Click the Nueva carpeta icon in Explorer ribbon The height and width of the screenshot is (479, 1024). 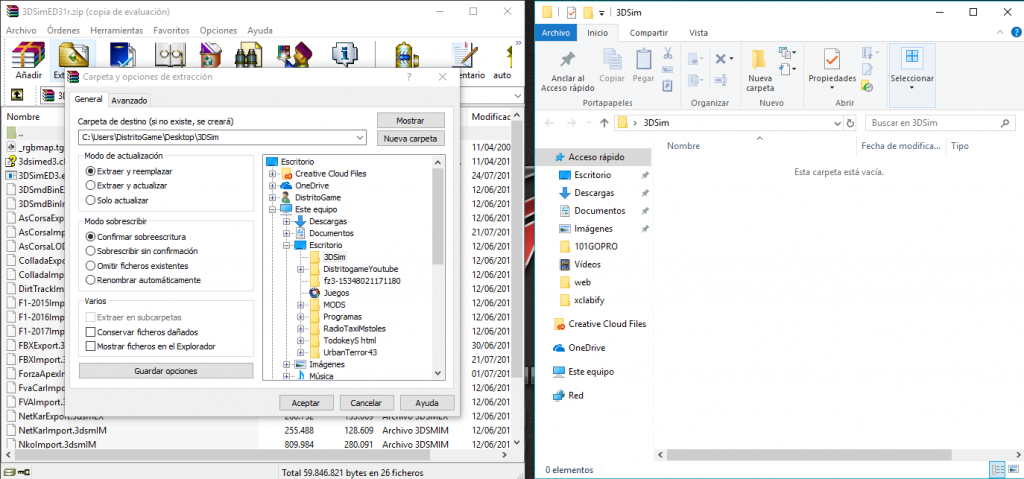759,59
